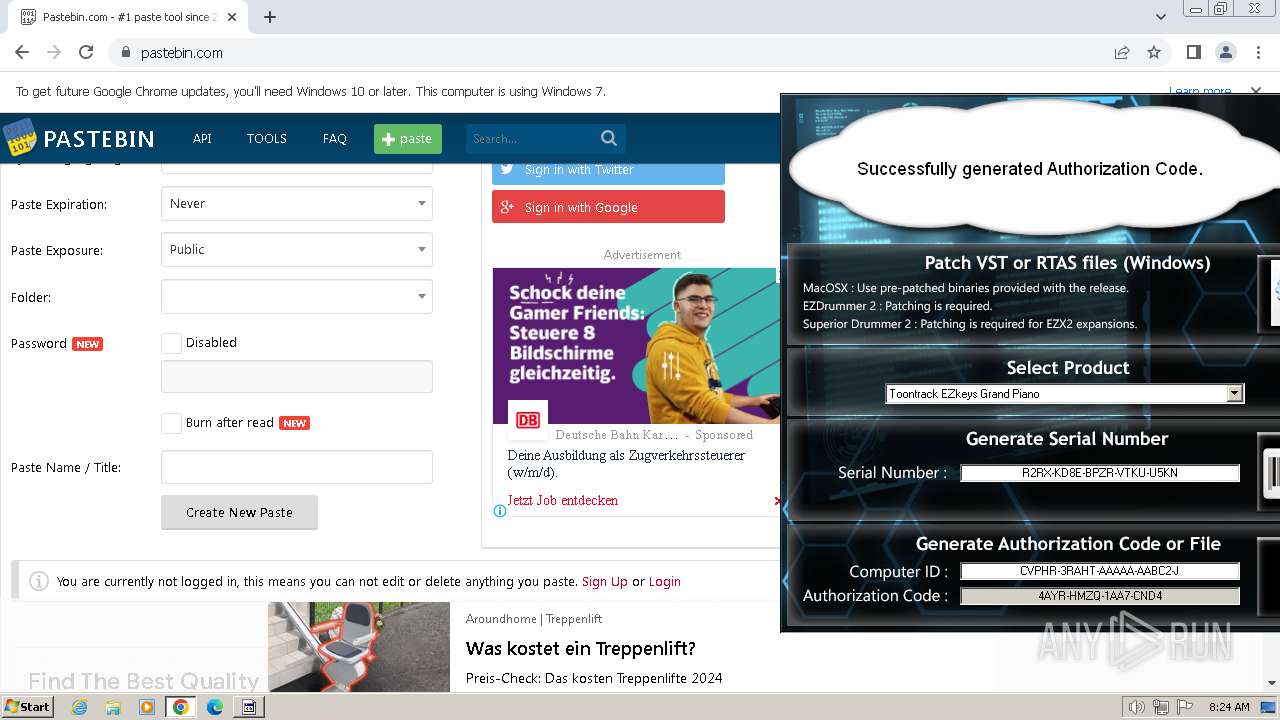Click the volume tray icon

(1136, 707)
